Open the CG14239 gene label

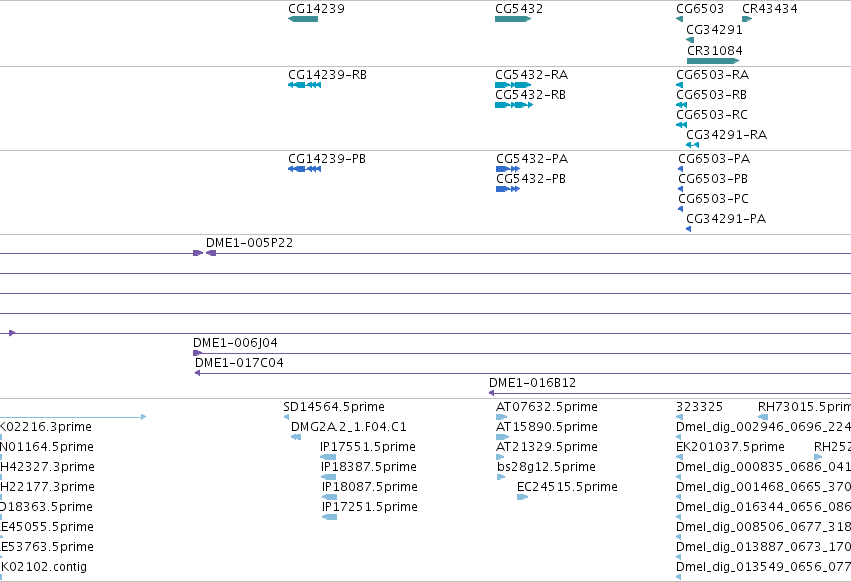[x=316, y=9]
